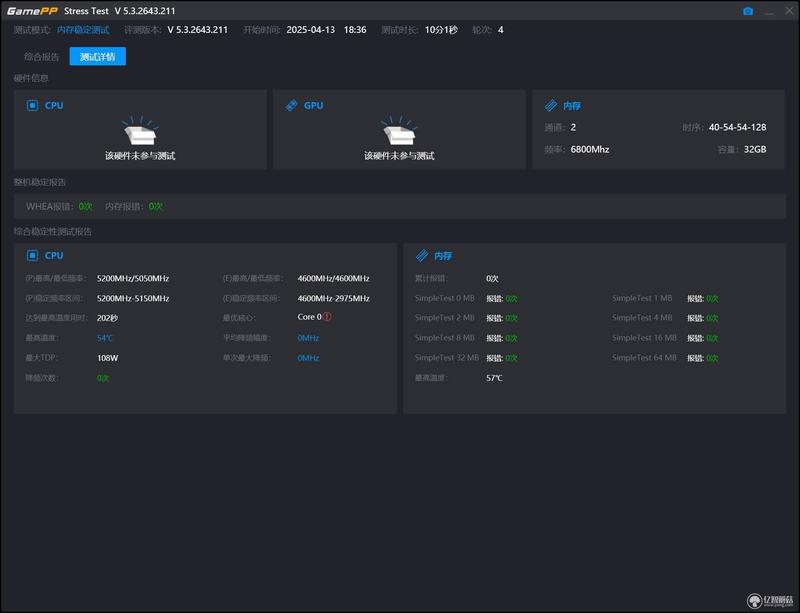Click the SimpleTest 64 MB error count

point(712,358)
